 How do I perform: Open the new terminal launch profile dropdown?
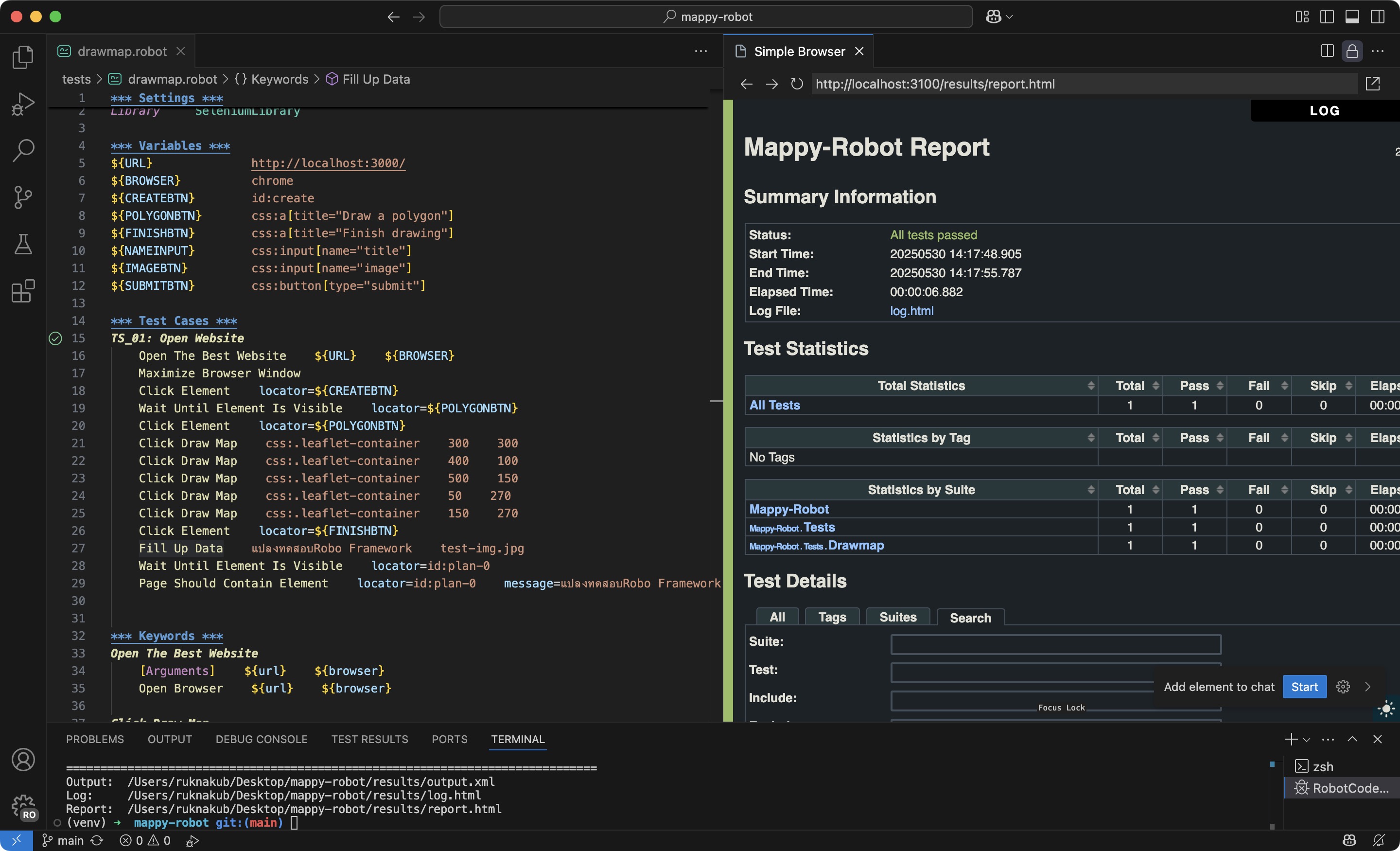click(x=1307, y=740)
